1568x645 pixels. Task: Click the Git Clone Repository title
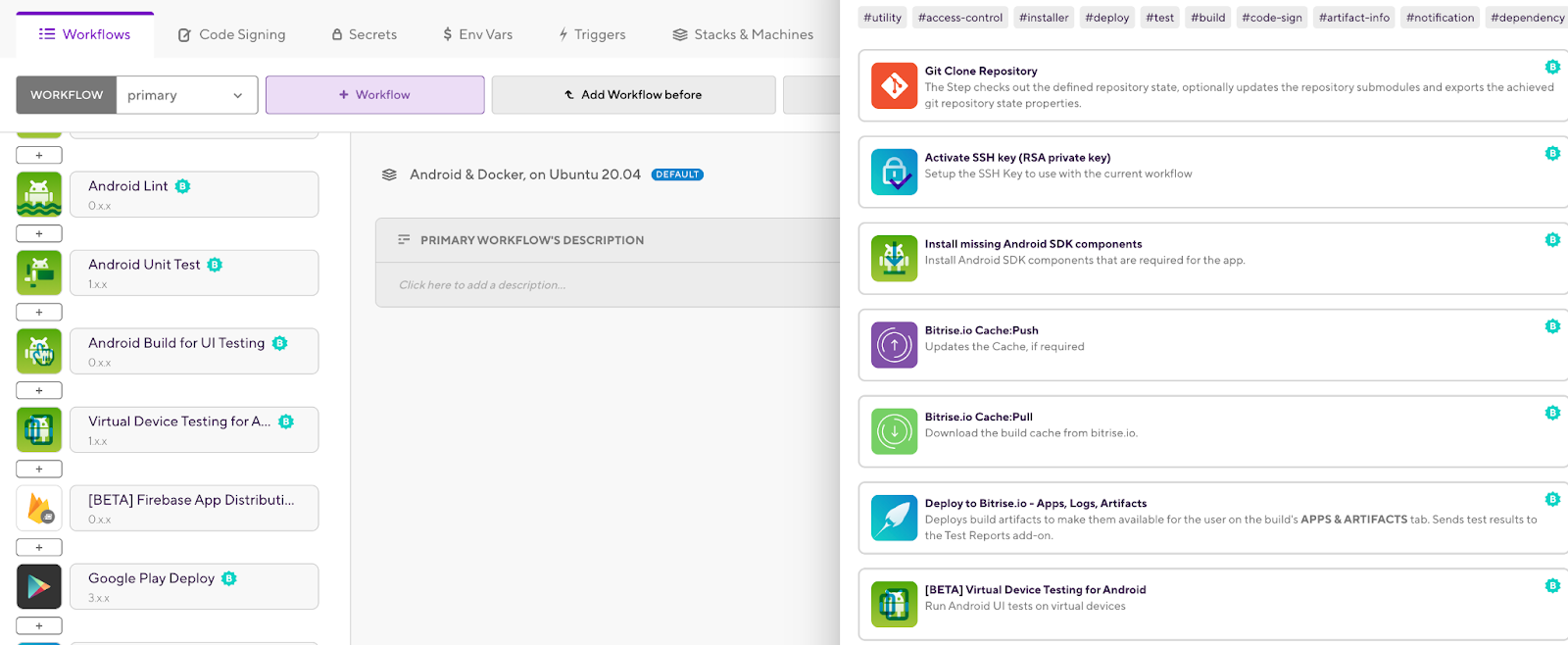pos(981,72)
